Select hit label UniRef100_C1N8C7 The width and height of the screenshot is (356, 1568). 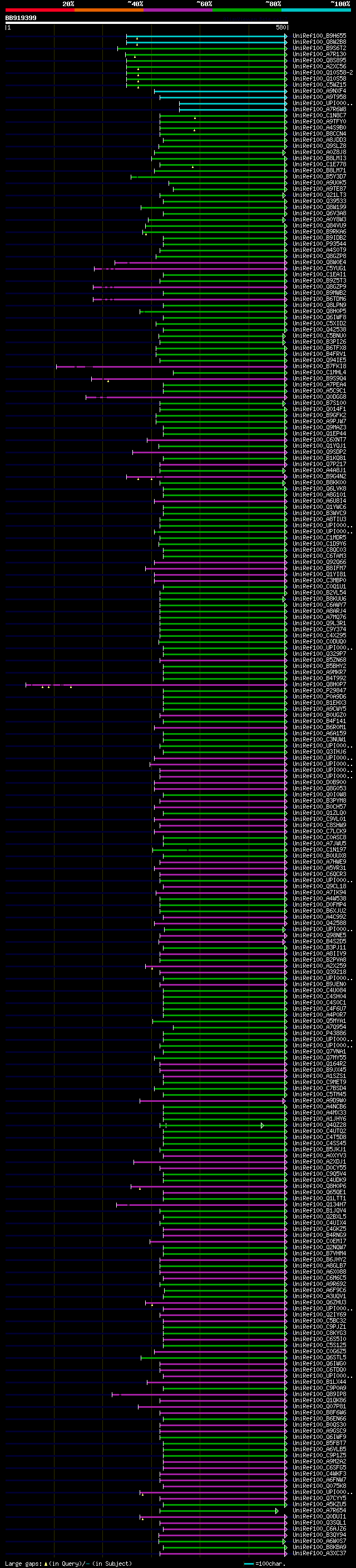[319, 116]
